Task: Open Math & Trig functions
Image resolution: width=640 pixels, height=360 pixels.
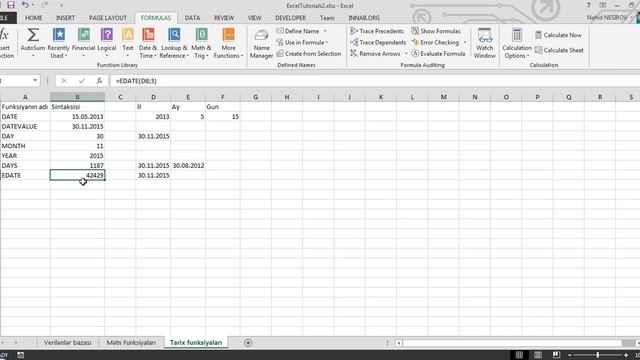Action: click(201, 43)
